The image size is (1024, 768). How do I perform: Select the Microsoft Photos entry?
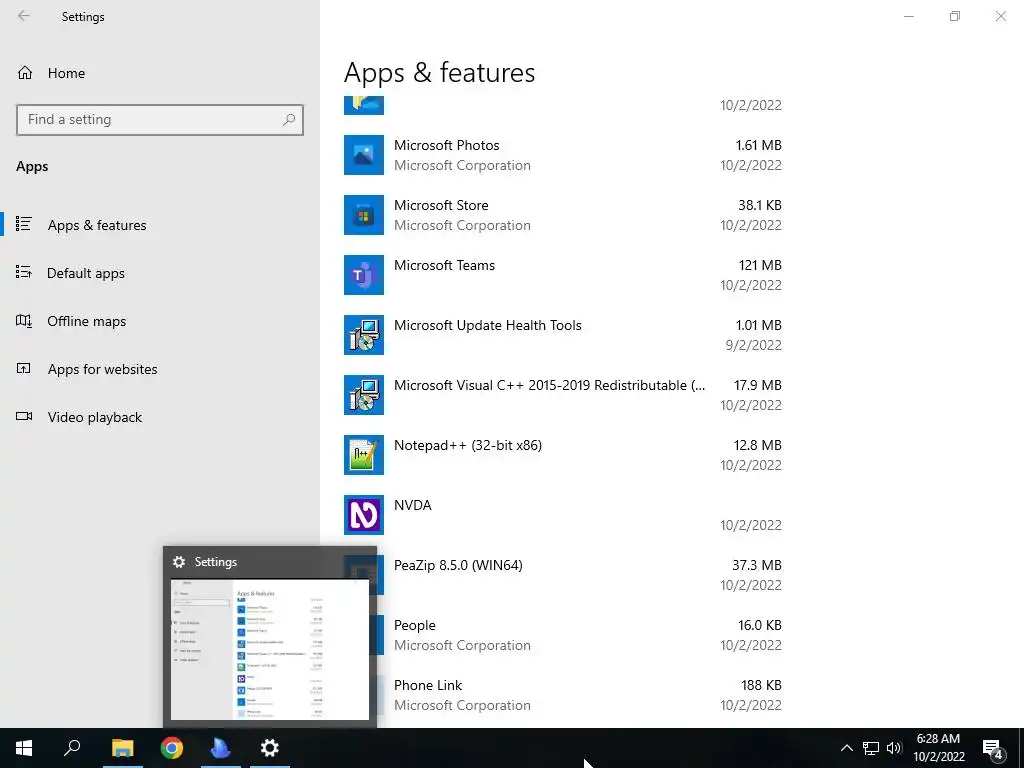tap(563, 155)
